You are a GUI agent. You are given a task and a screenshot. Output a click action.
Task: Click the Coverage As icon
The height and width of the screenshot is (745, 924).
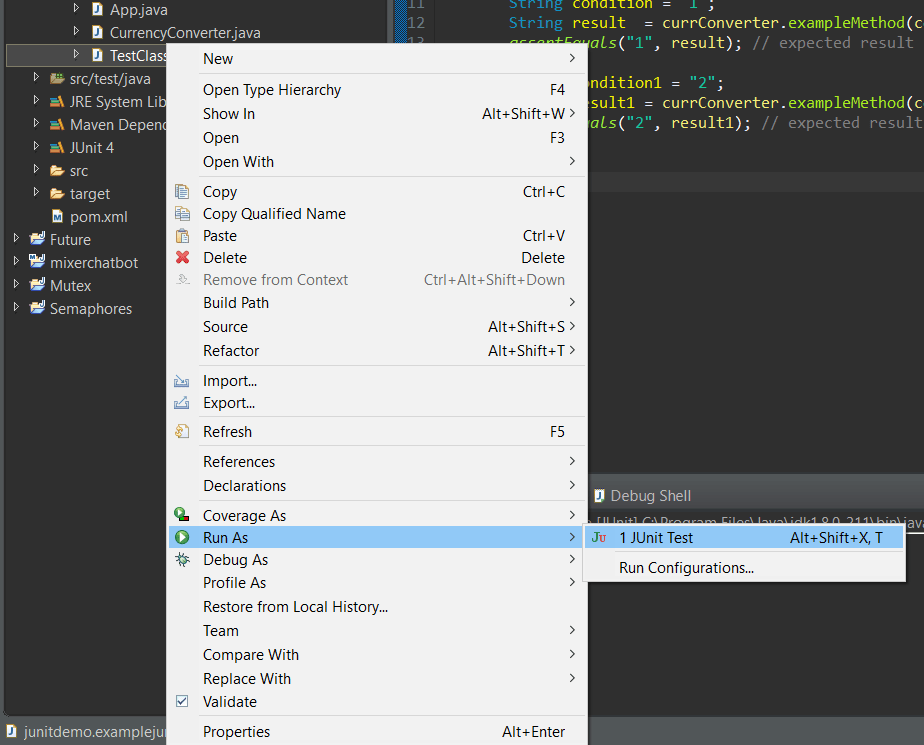183,514
